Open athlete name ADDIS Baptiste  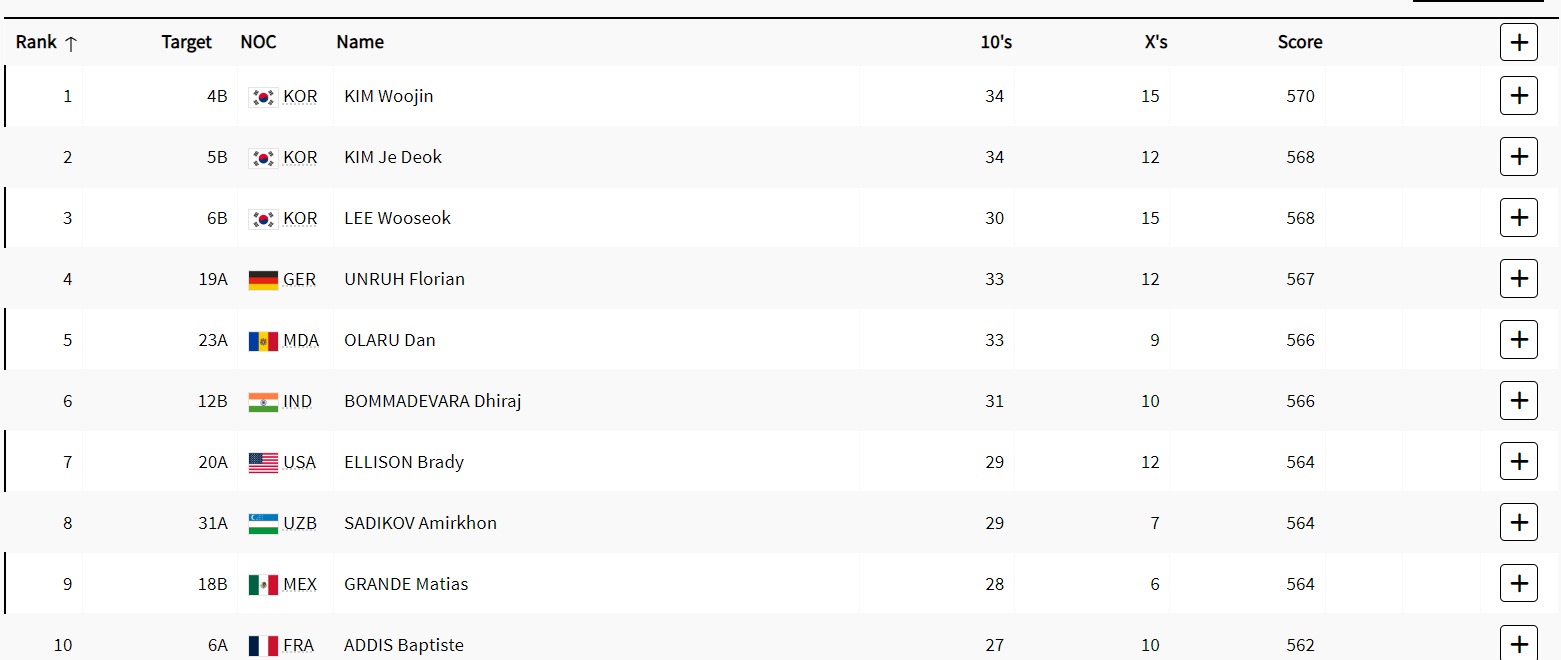403,645
